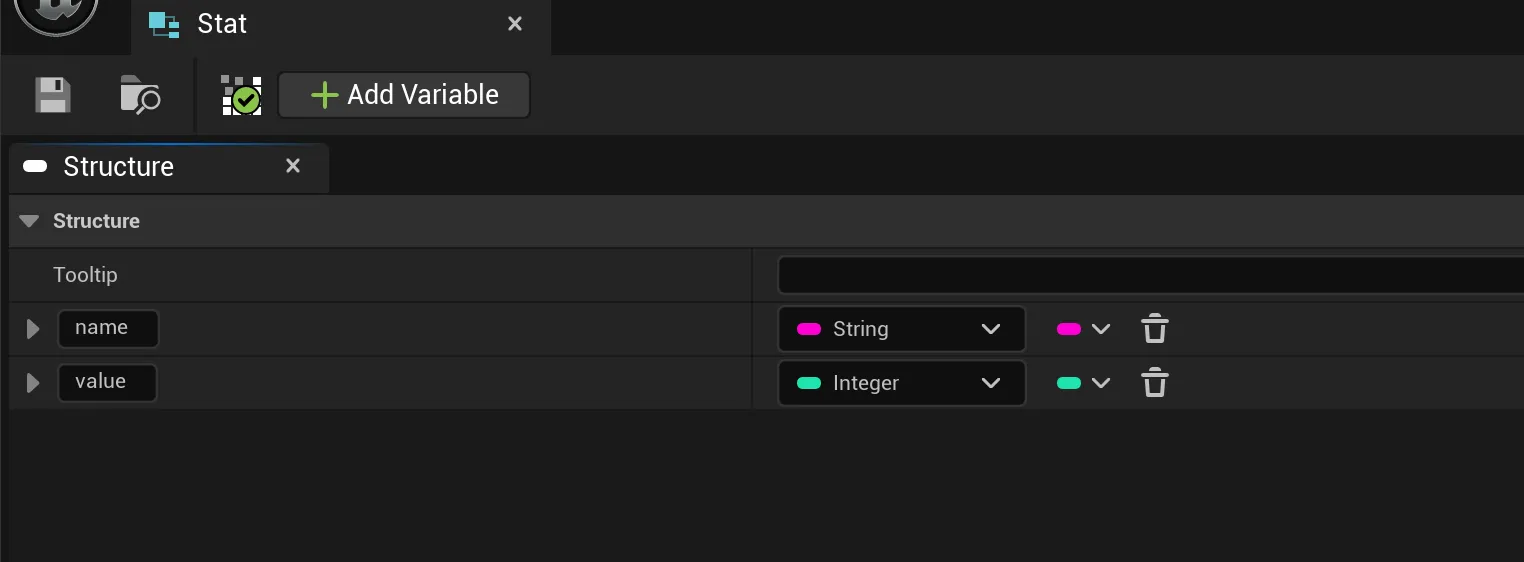Click the white pill icon on Structure tab
Image resolution: width=1524 pixels, height=562 pixels.
[35, 166]
